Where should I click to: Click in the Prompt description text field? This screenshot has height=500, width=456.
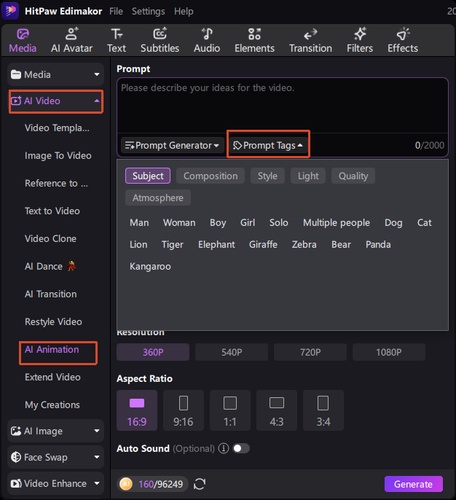tap(282, 106)
